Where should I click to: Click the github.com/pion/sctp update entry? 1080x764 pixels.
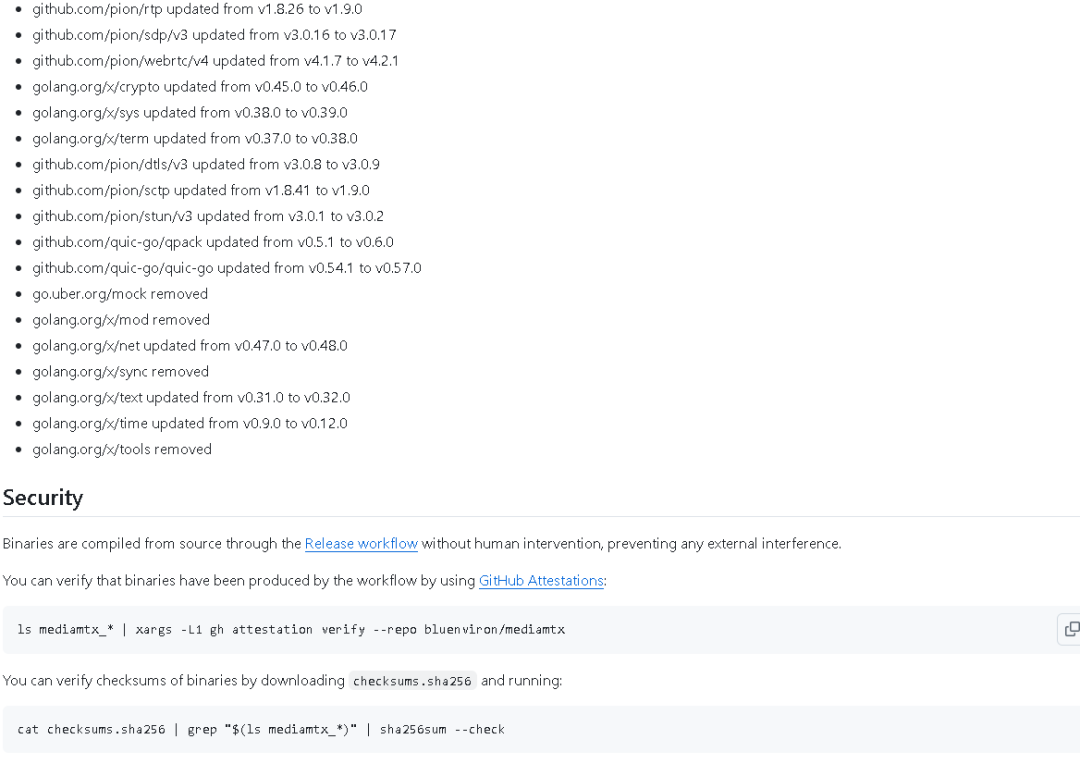click(x=200, y=190)
